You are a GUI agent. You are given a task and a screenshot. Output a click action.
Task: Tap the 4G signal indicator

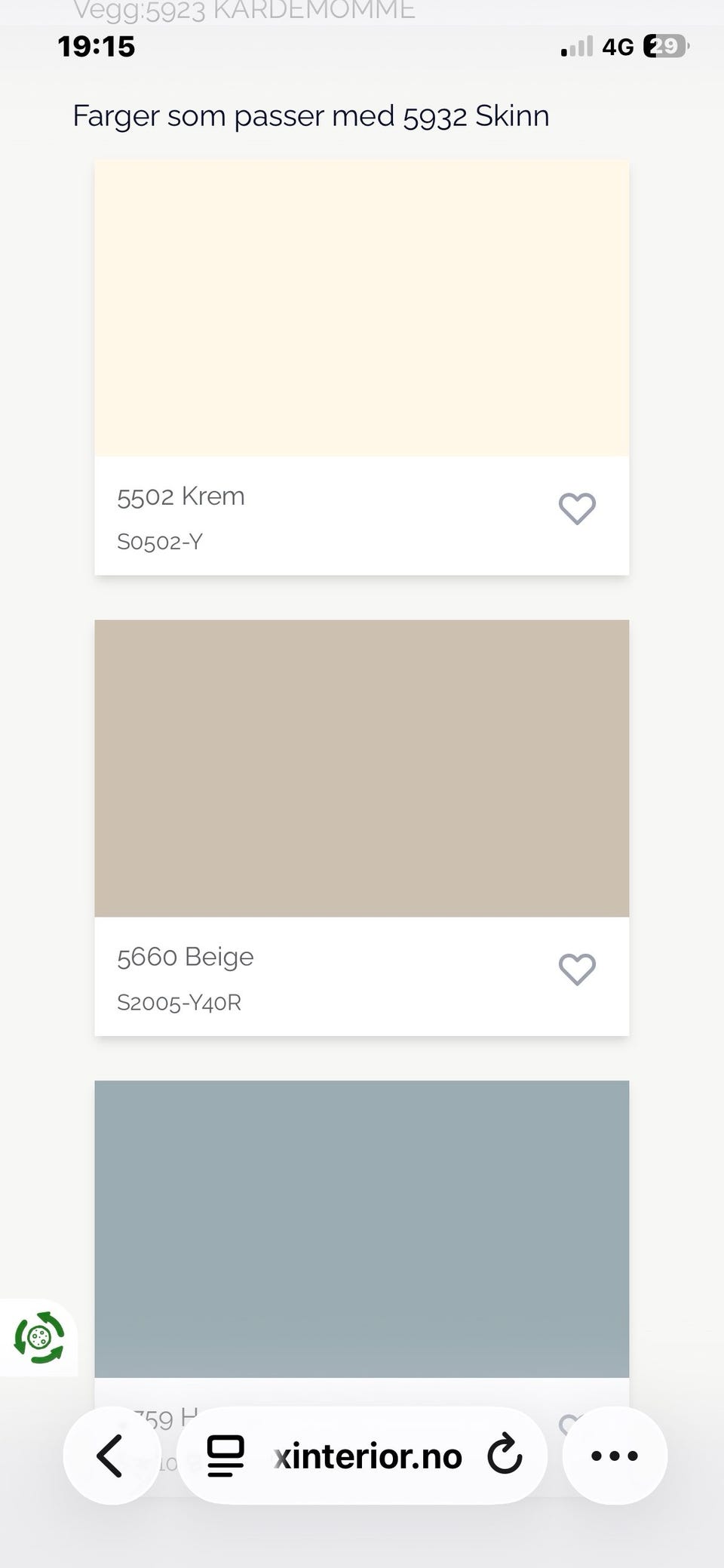pyautogui.click(x=618, y=48)
